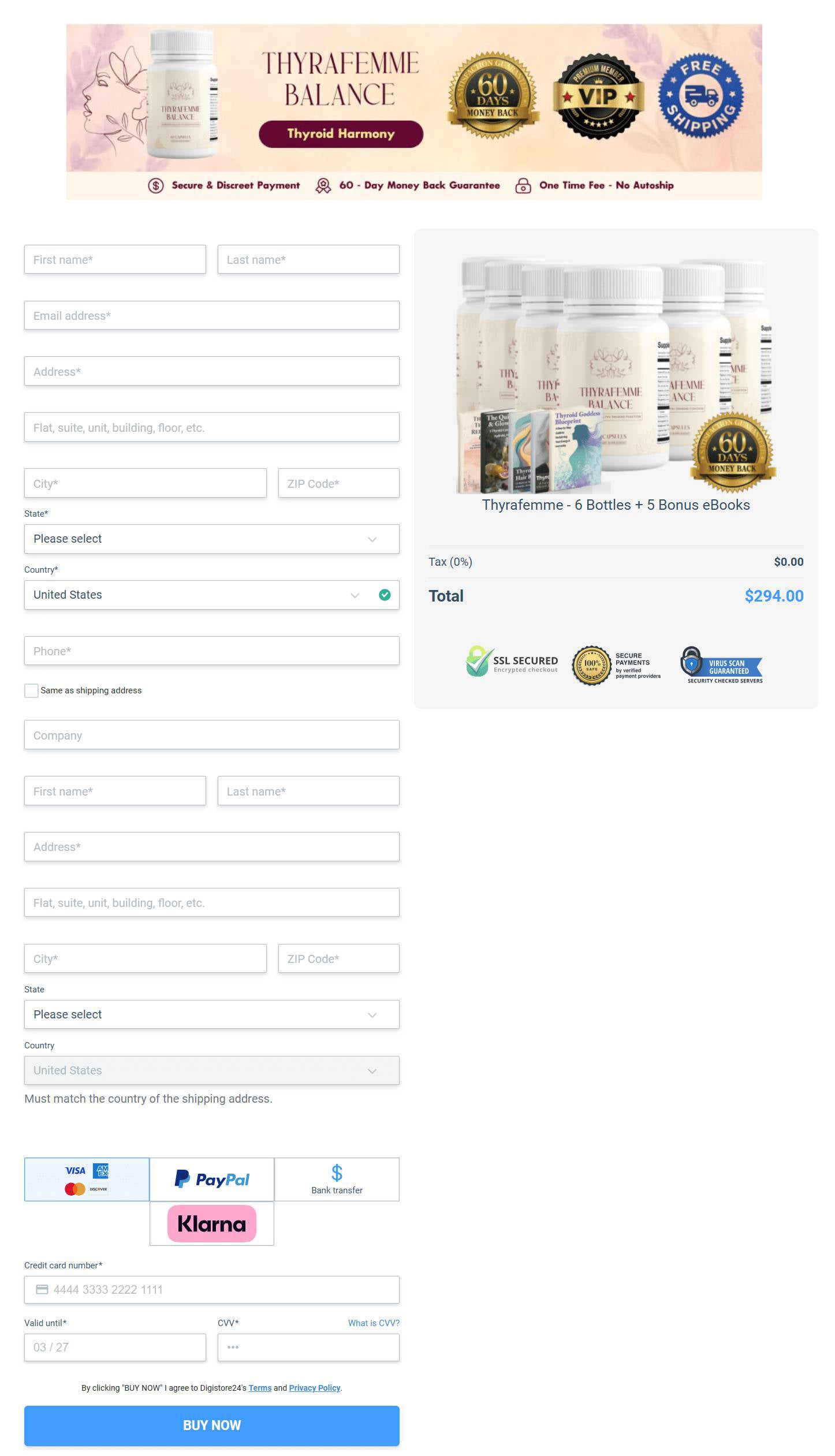Screen dimensions: 835x1456
Task: Click the dollar coin Secure & Discreet Payment icon
Action: (156, 185)
